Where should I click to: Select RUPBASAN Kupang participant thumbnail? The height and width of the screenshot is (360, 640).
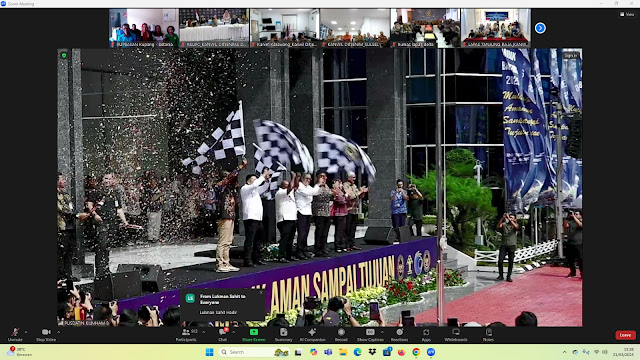pyautogui.click(x=144, y=28)
